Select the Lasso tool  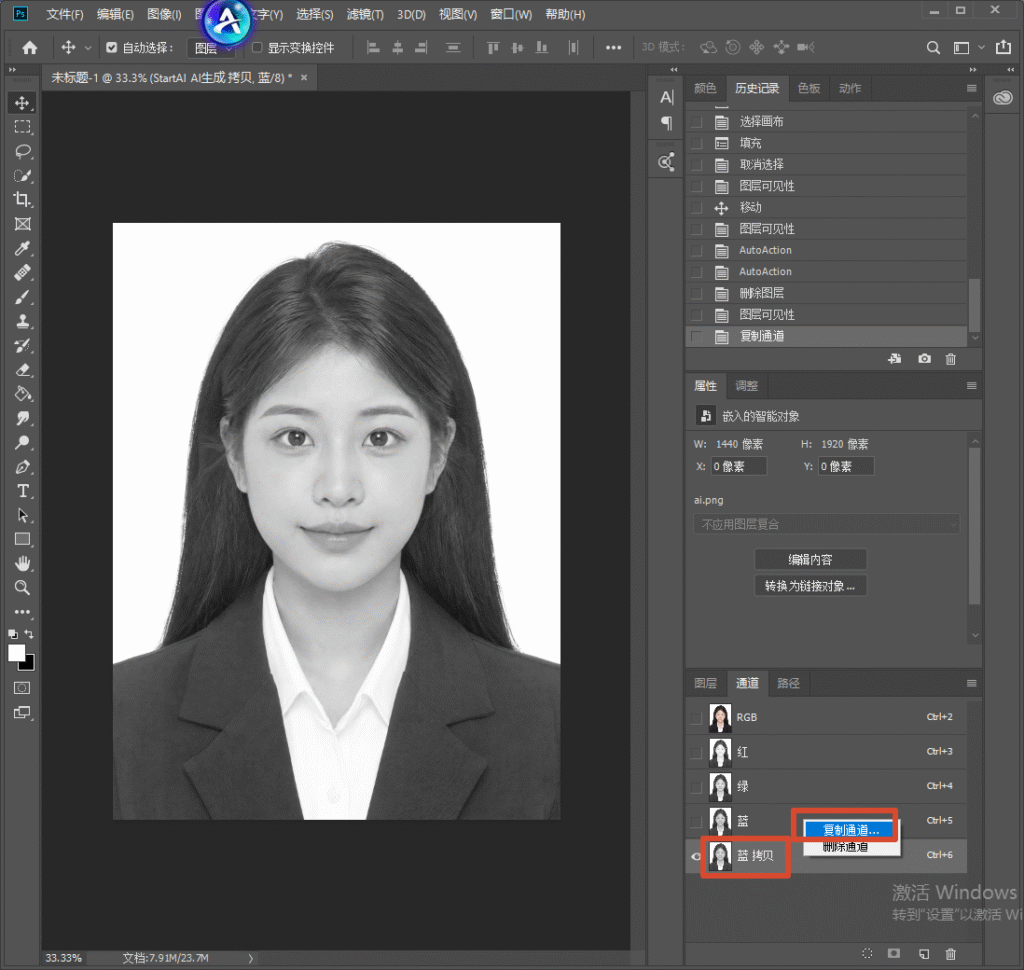tap(23, 152)
